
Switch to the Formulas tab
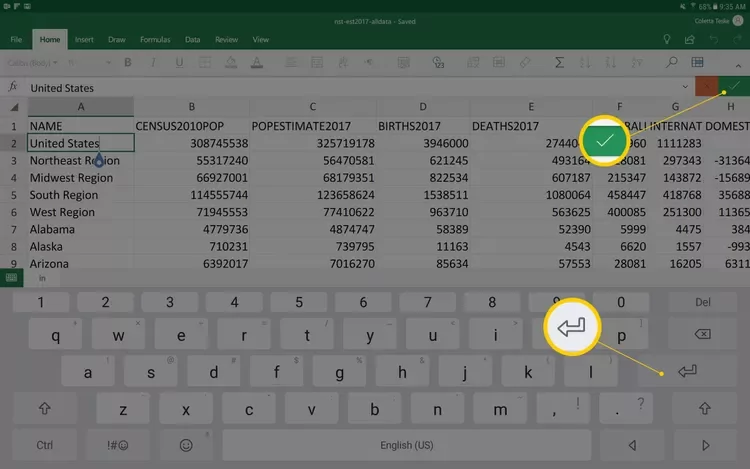(x=153, y=40)
